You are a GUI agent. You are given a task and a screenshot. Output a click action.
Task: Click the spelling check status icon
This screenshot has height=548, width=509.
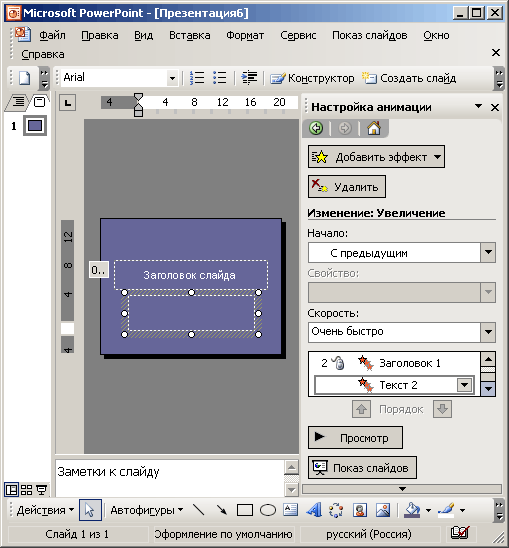459,533
